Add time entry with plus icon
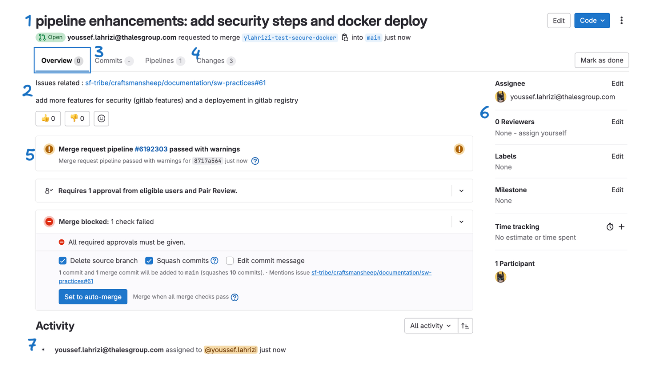Viewport: 660px width, 368px height. point(621,227)
